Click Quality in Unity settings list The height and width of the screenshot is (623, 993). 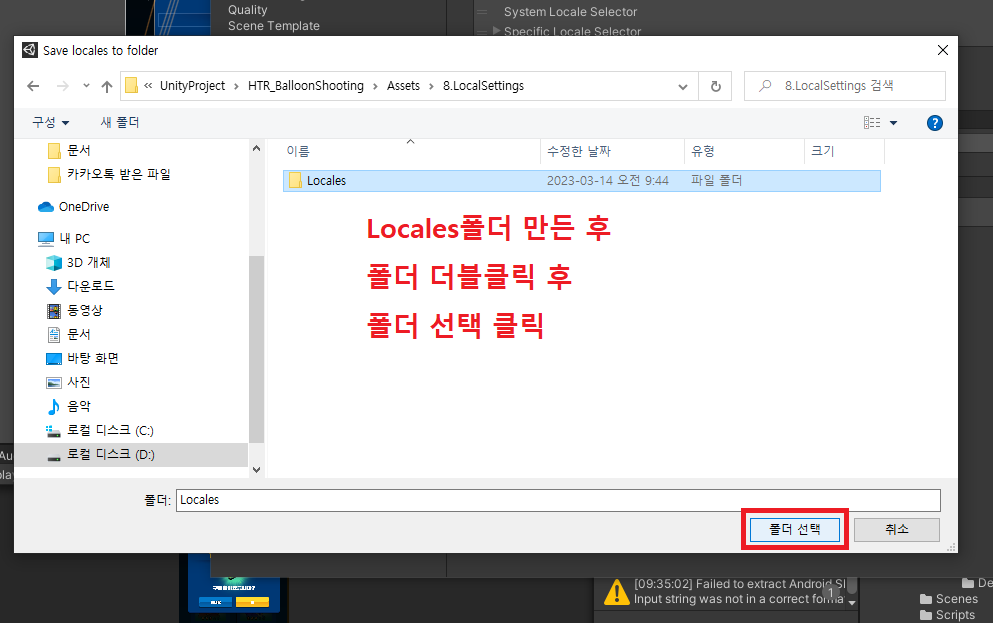[x=248, y=10]
